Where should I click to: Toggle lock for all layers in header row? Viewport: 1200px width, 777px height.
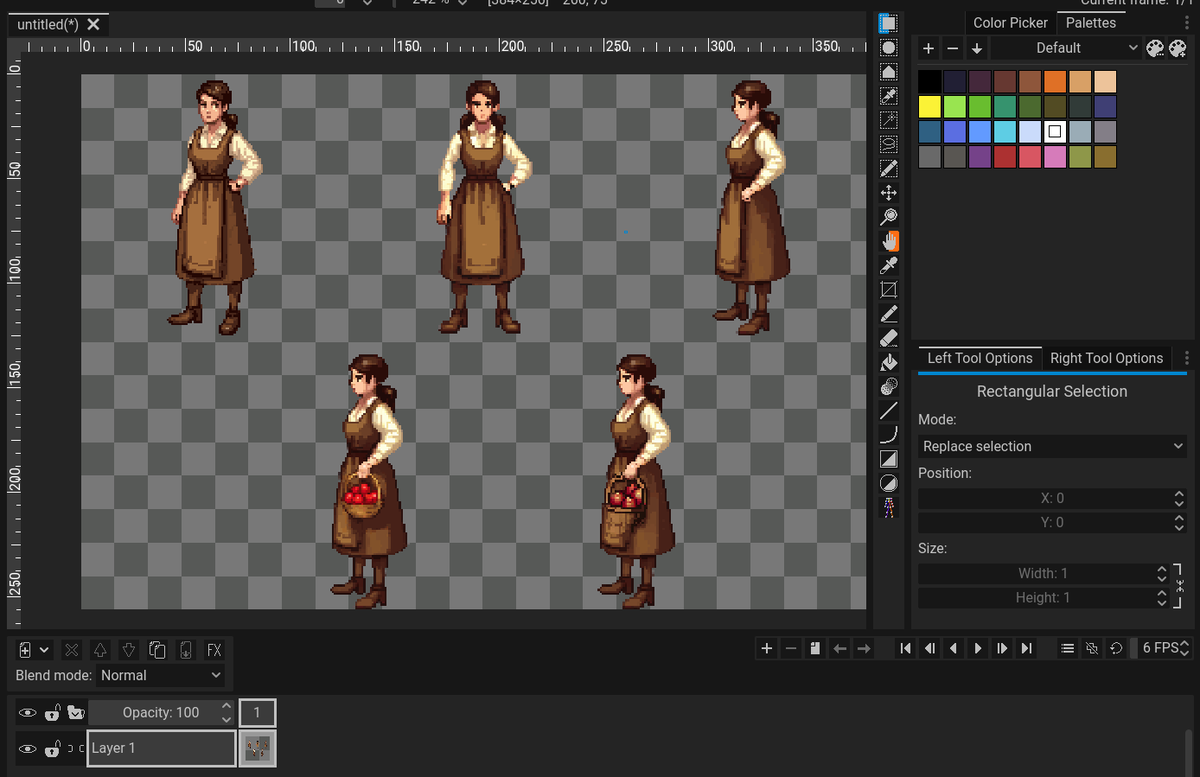tap(53, 713)
